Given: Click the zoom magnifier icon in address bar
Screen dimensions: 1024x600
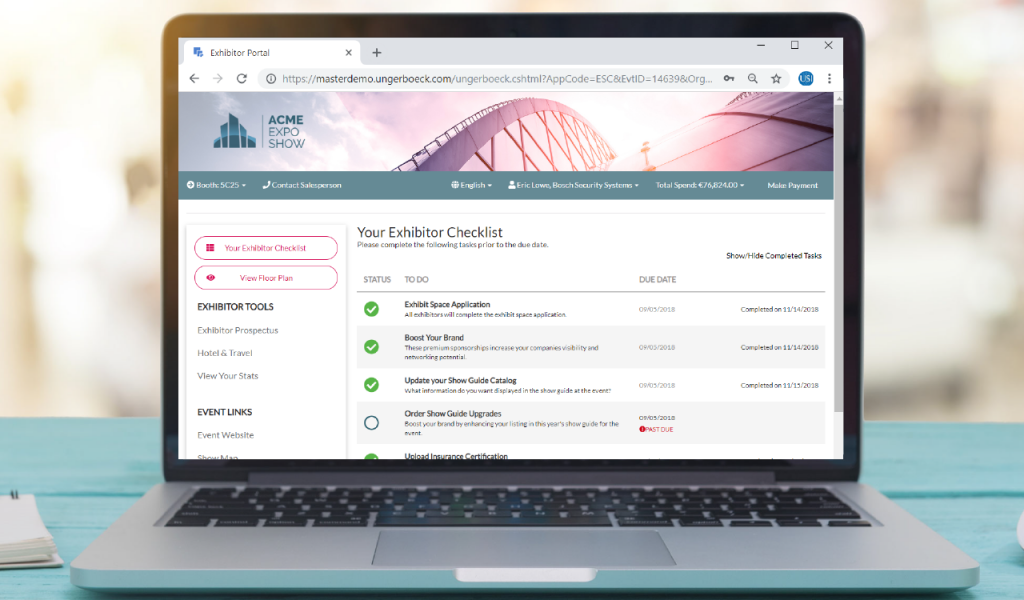Looking at the screenshot, I should click(753, 78).
